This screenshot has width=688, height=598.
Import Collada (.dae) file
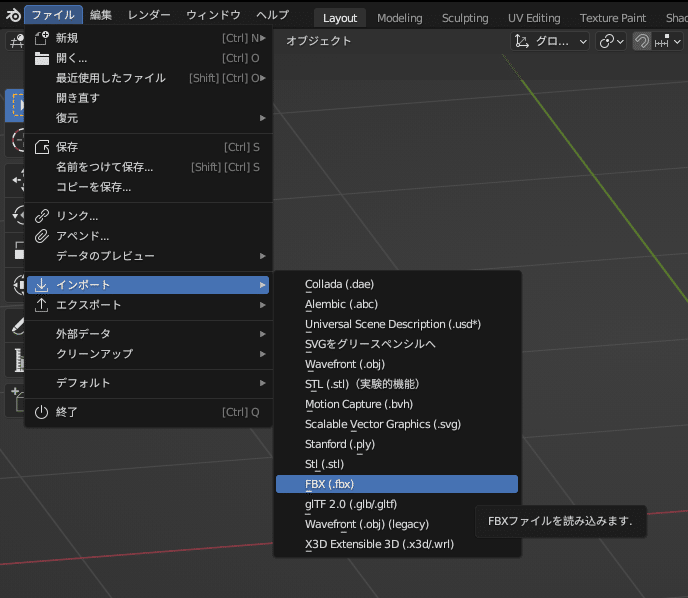tap(397, 284)
